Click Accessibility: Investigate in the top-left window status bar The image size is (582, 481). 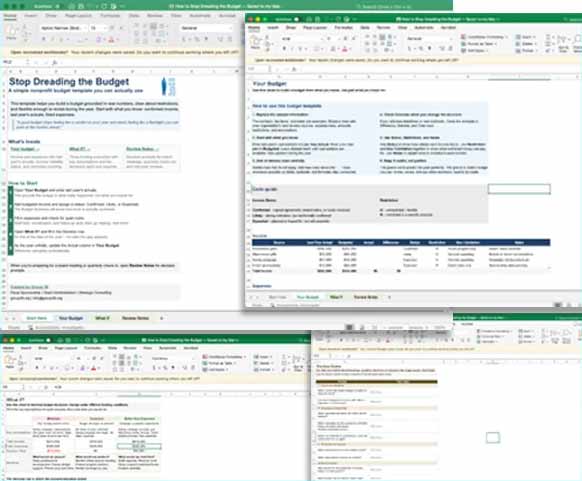coord(56,328)
